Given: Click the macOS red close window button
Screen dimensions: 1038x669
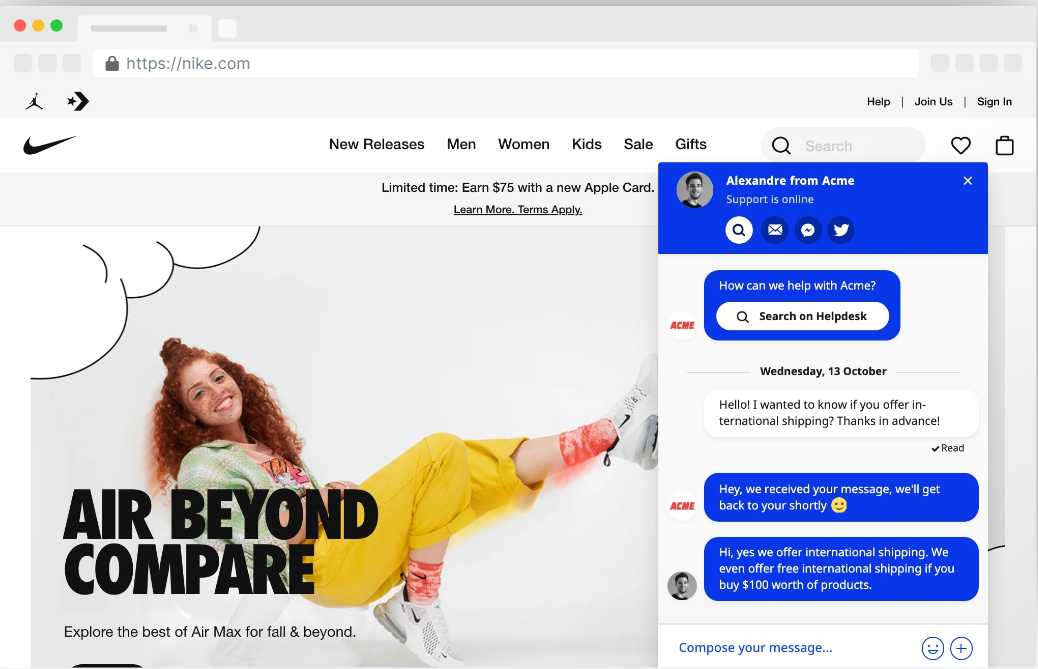Looking at the screenshot, I should (x=20, y=25).
